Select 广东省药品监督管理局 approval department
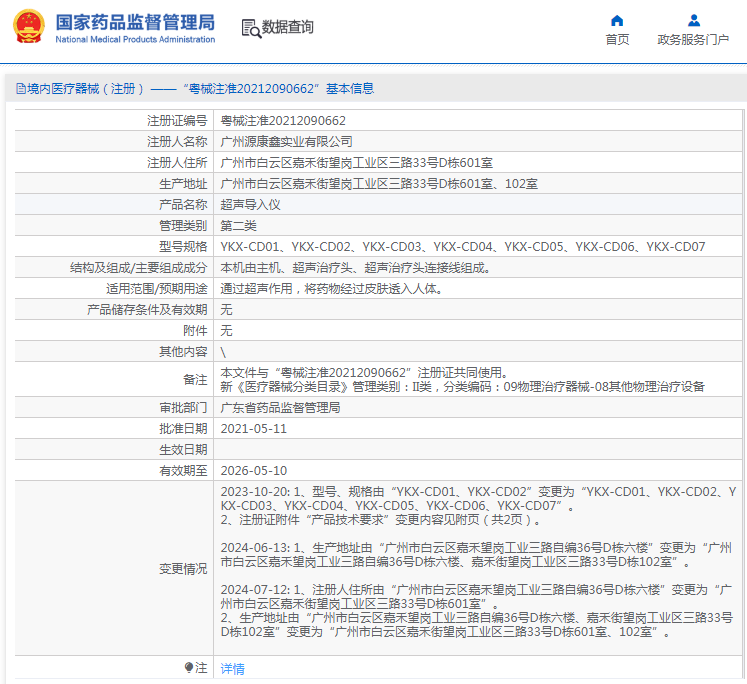The width and height of the screenshot is (747, 684). coord(280,408)
